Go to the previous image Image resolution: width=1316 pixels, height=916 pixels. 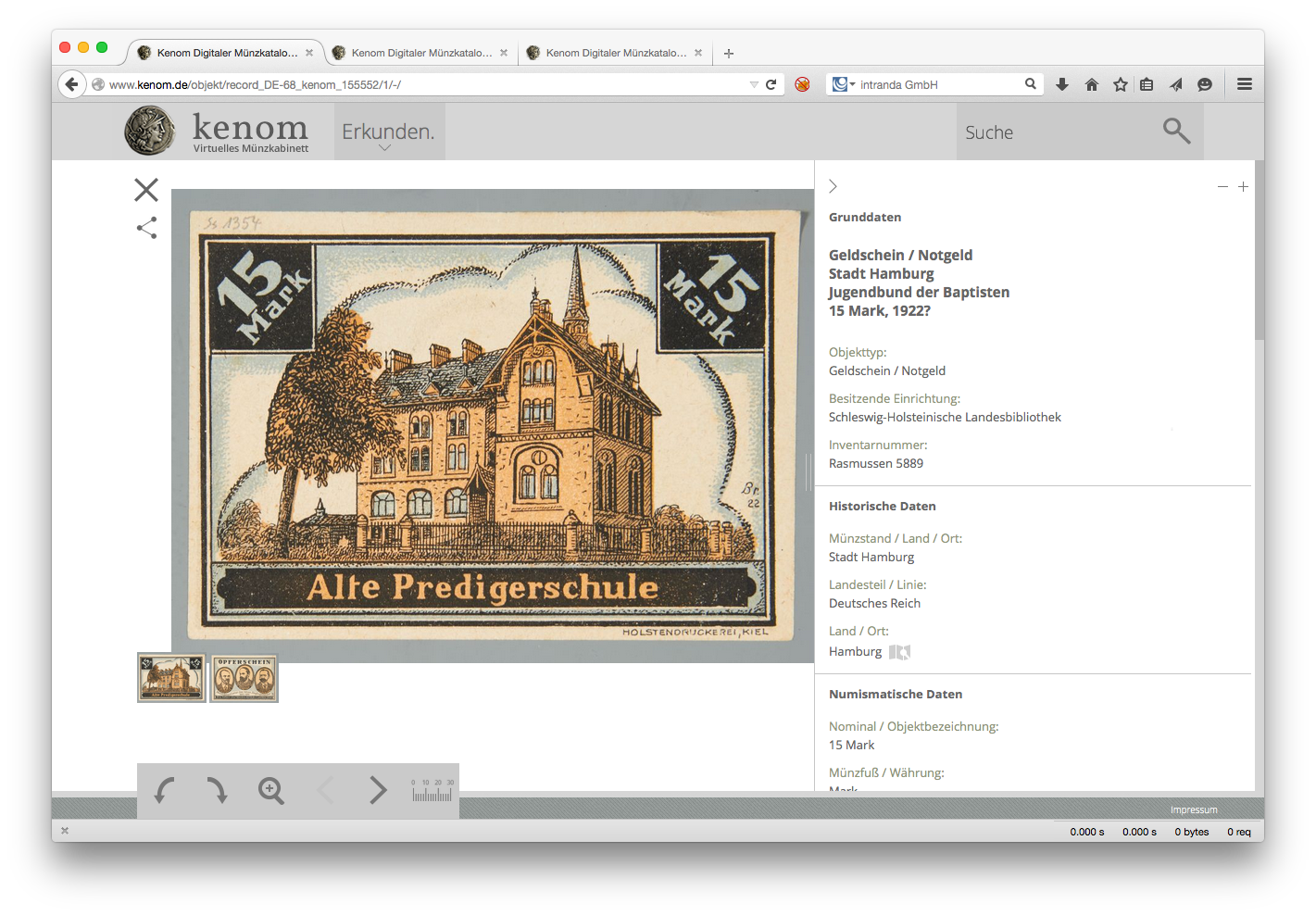325,790
